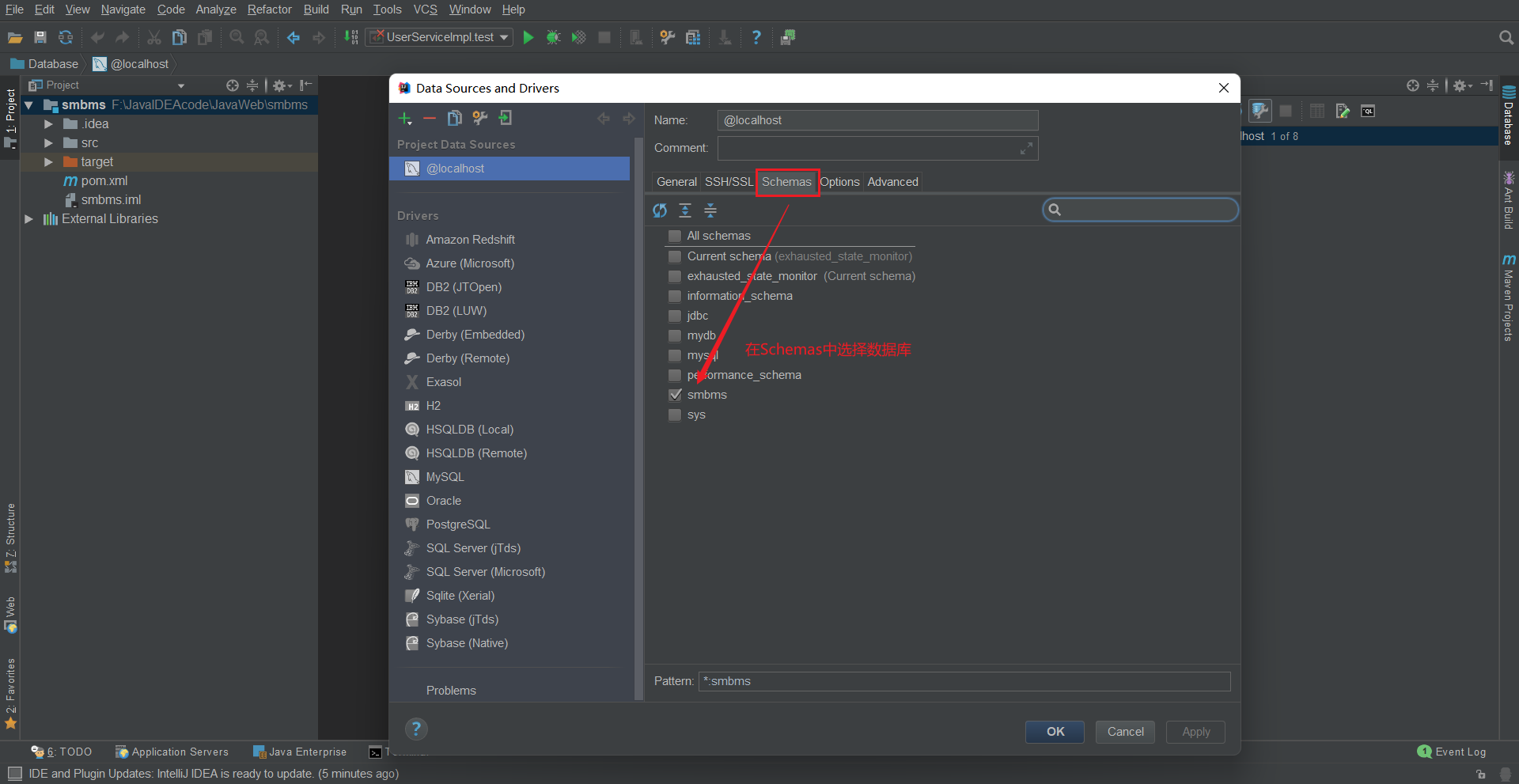
Task: Select the @localhost project data source
Action: coord(509,169)
